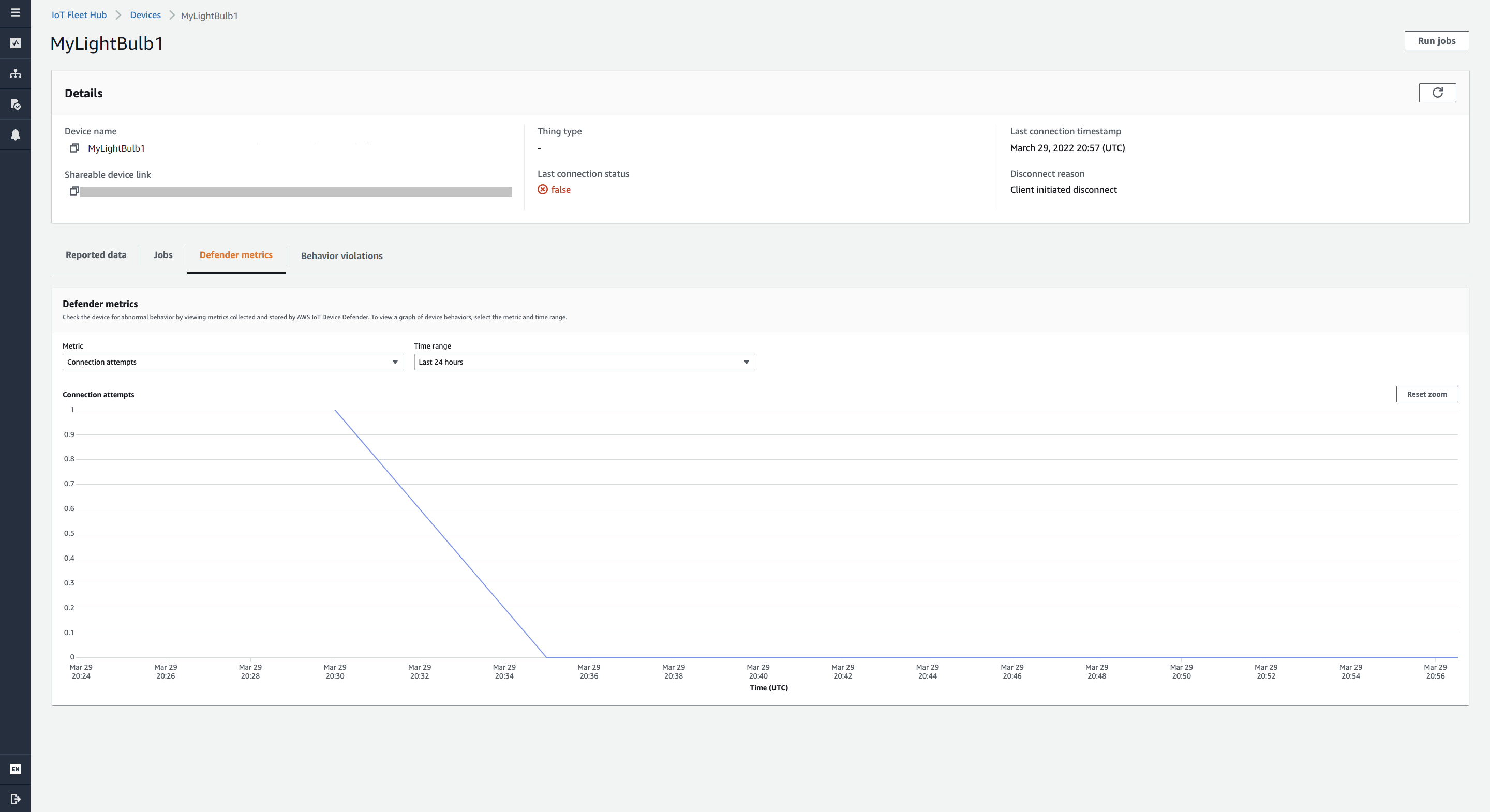Open the jobs checklist sidebar icon
The width and height of the screenshot is (1490, 812).
pos(16,104)
